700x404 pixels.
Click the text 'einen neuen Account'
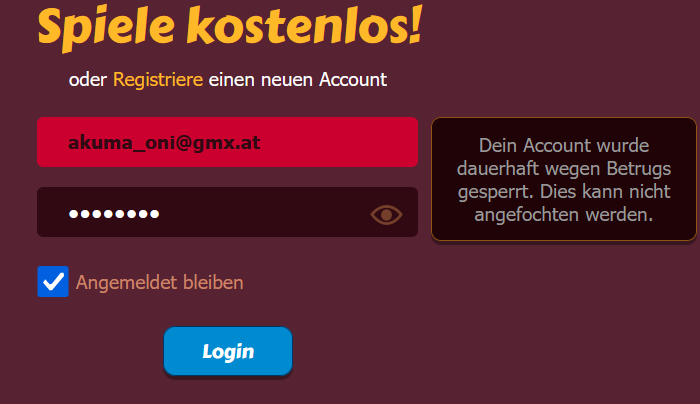pyautogui.click(x=298, y=79)
